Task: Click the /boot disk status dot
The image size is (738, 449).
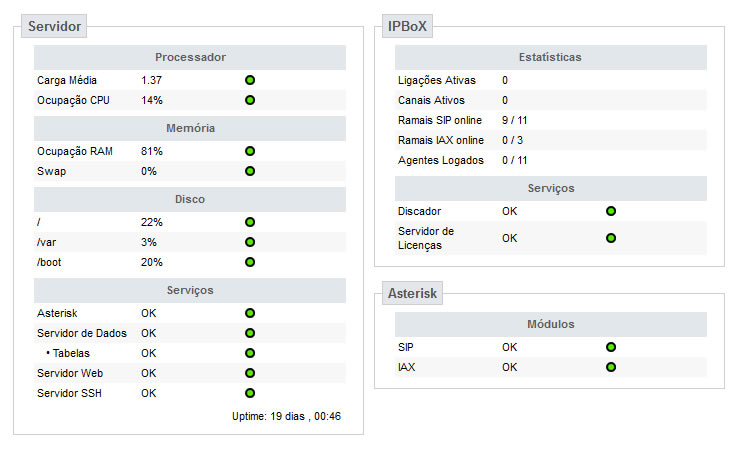Action: pyautogui.click(x=250, y=262)
